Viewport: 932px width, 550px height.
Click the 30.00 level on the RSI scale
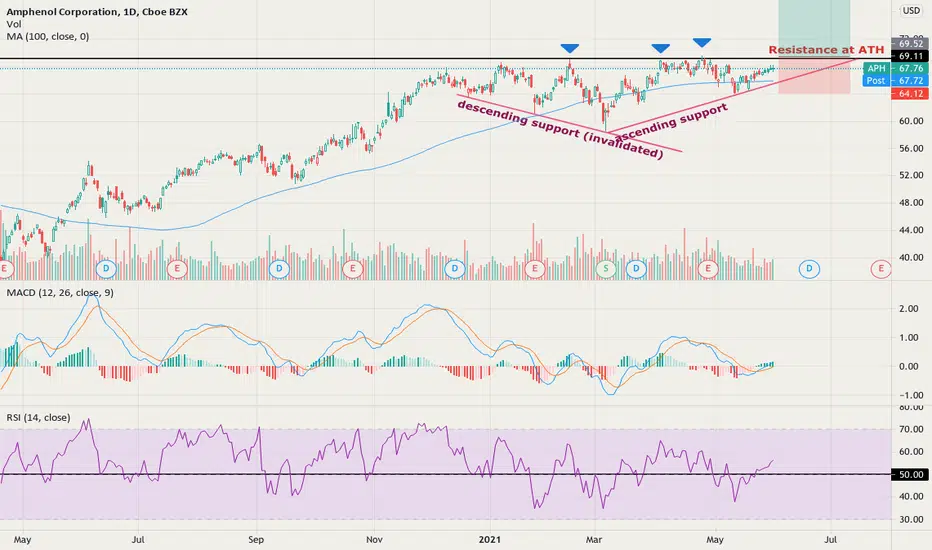[911, 519]
